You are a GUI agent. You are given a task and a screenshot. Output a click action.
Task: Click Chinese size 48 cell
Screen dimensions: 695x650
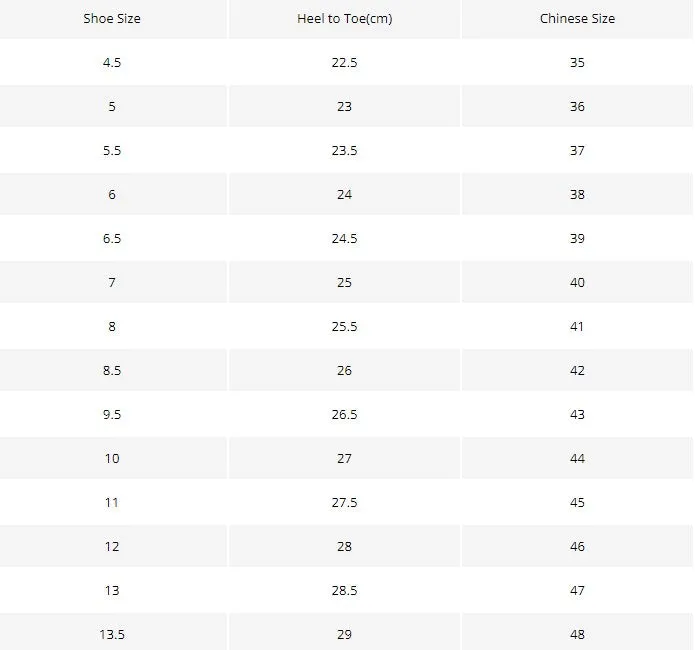pos(577,634)
